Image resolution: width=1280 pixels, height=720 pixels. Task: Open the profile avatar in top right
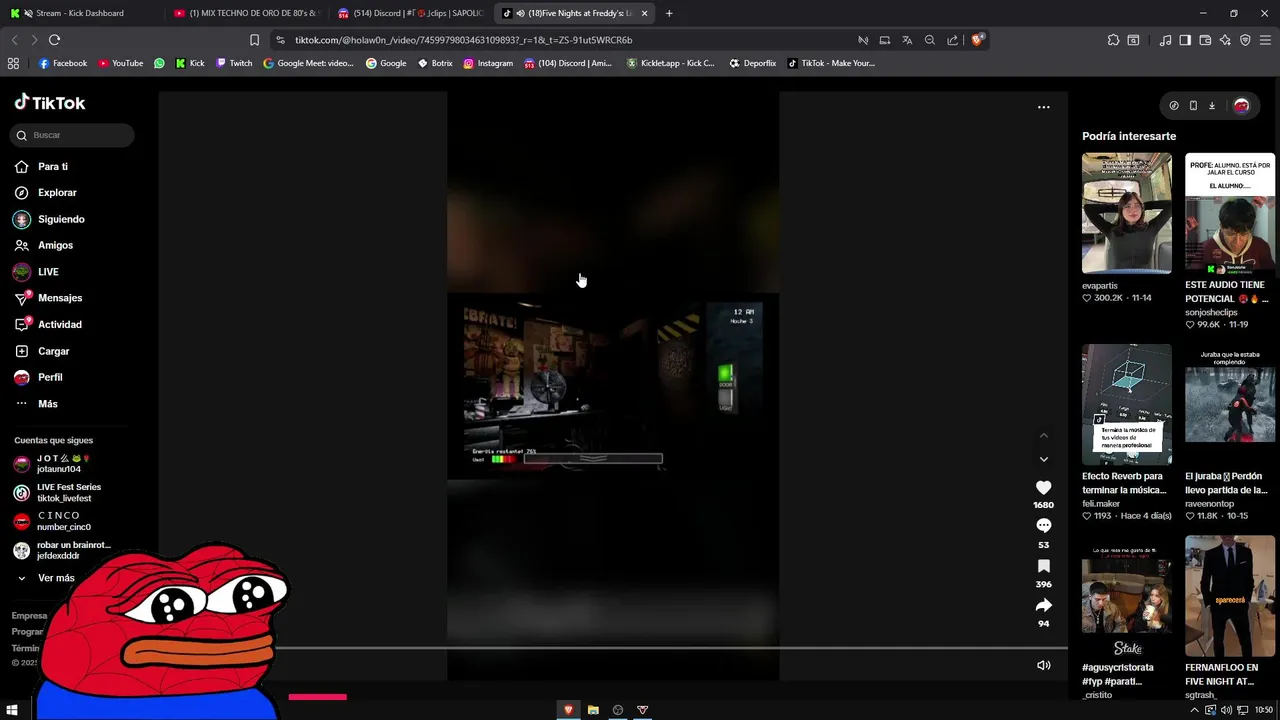pos(1241,106)
